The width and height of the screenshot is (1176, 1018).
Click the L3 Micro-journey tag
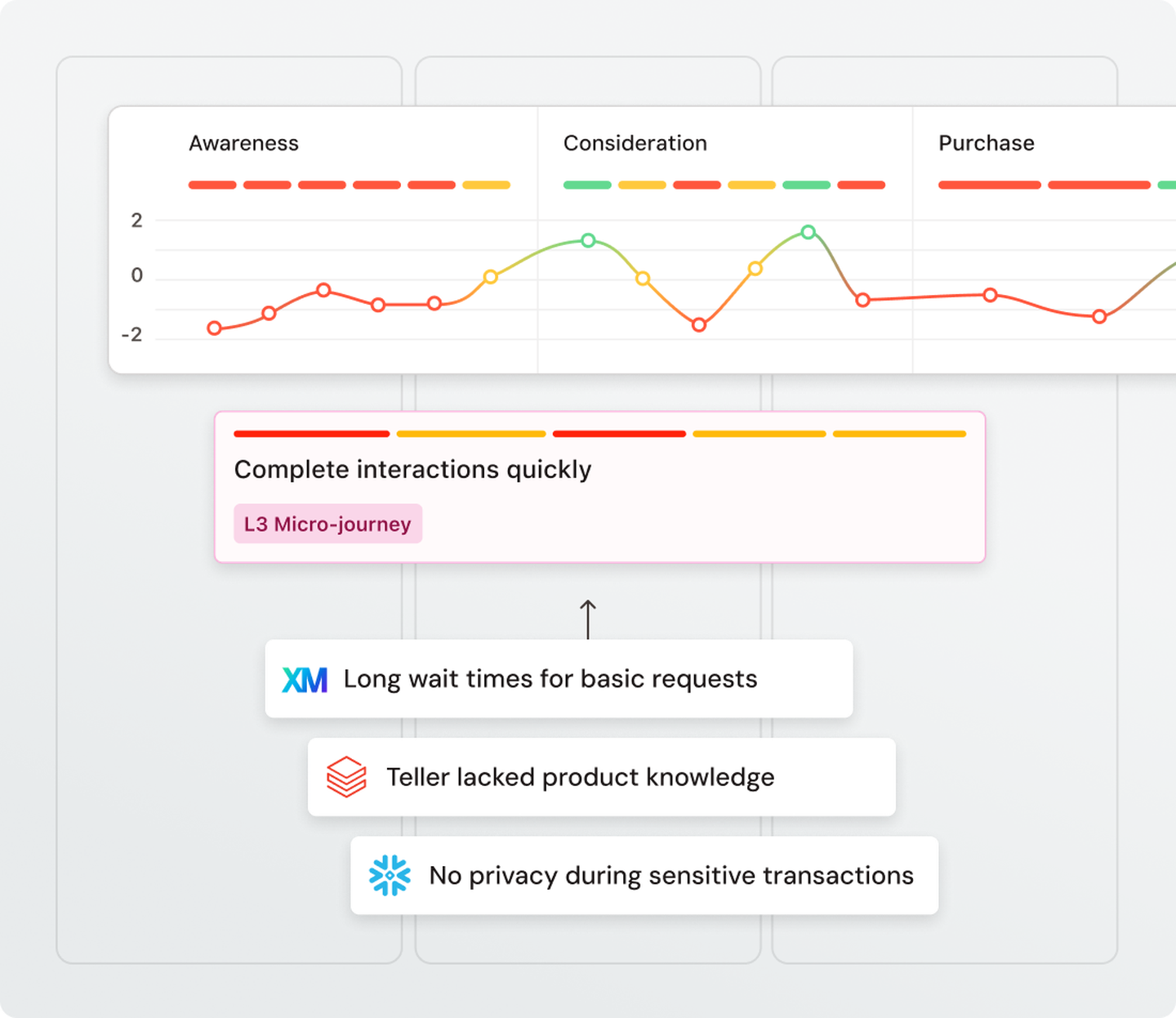point(327,524)
